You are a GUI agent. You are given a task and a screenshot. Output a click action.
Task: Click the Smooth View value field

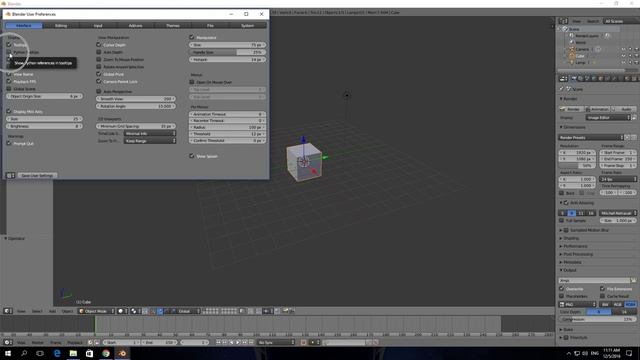(136, 99)
